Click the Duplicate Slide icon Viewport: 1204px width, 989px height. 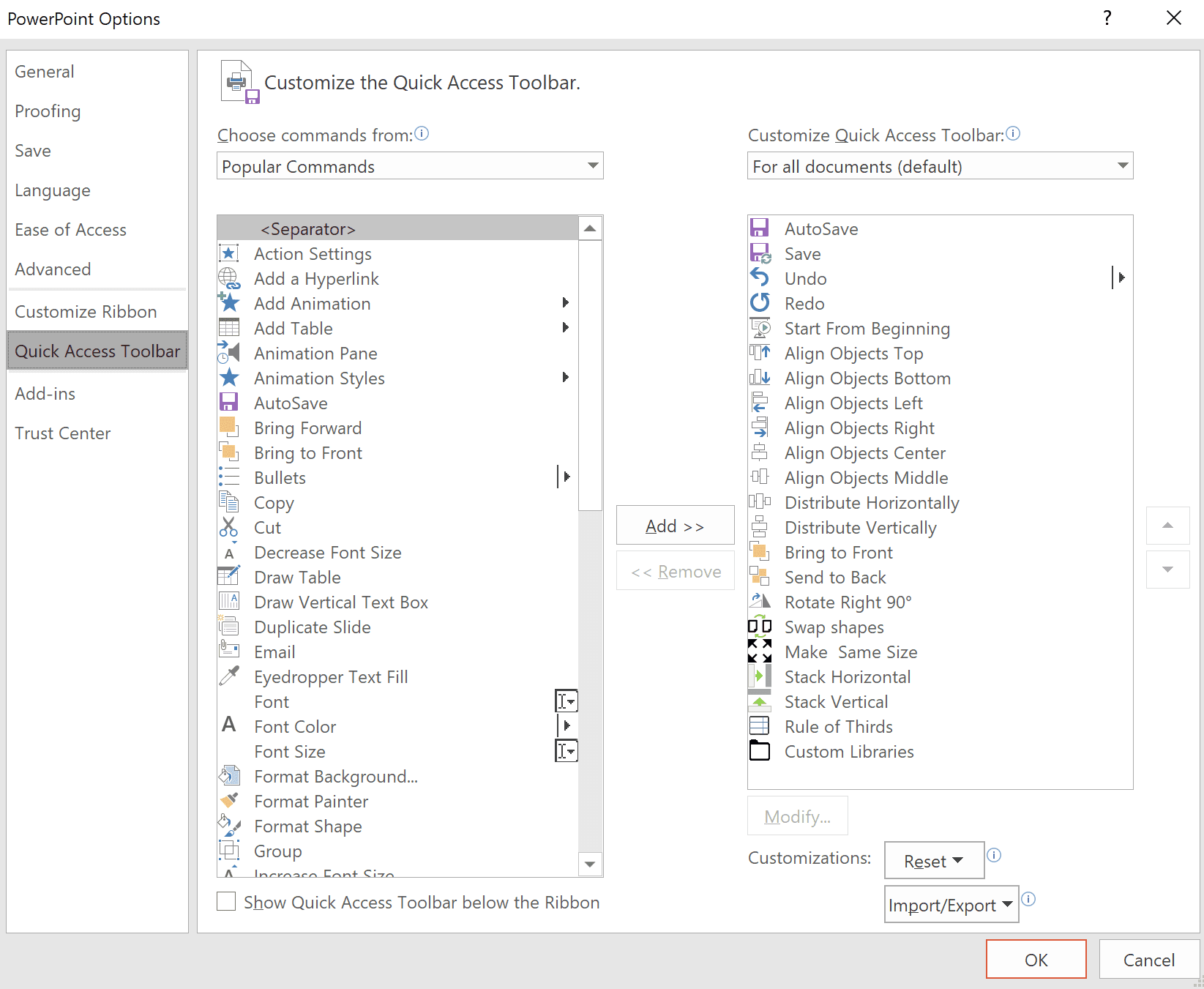tap(229, 627)
